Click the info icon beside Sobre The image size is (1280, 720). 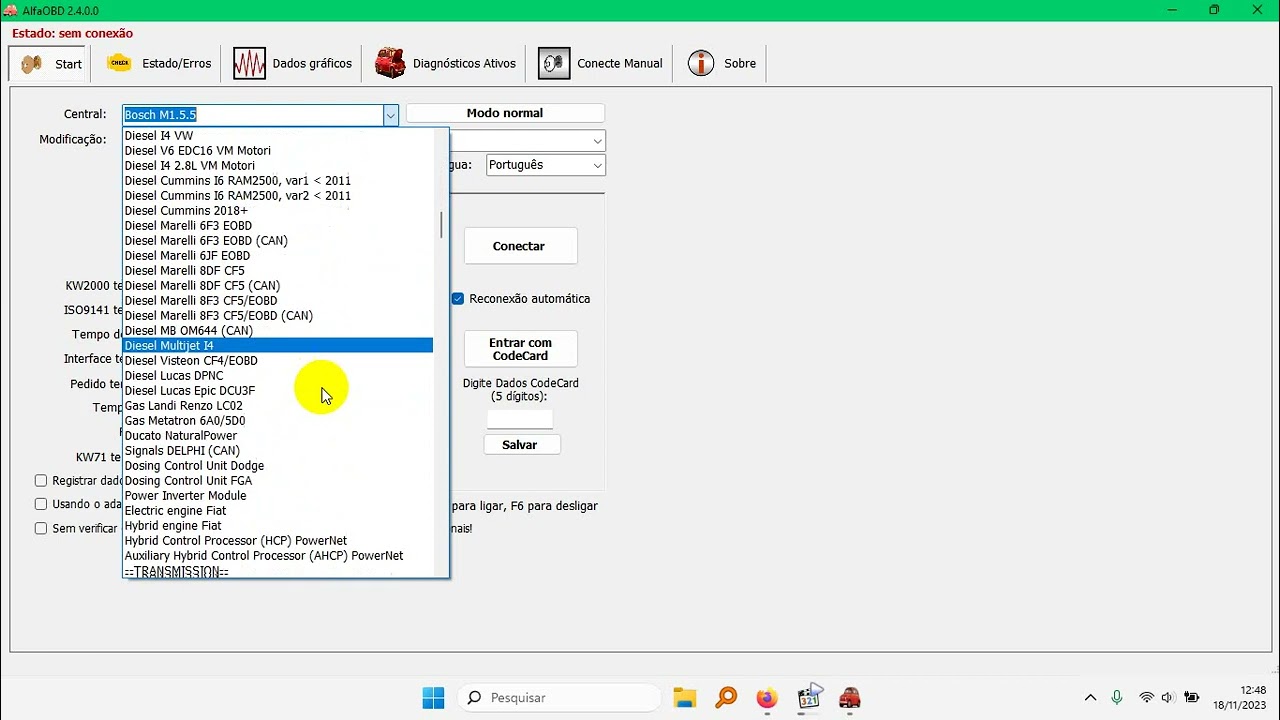701,63
